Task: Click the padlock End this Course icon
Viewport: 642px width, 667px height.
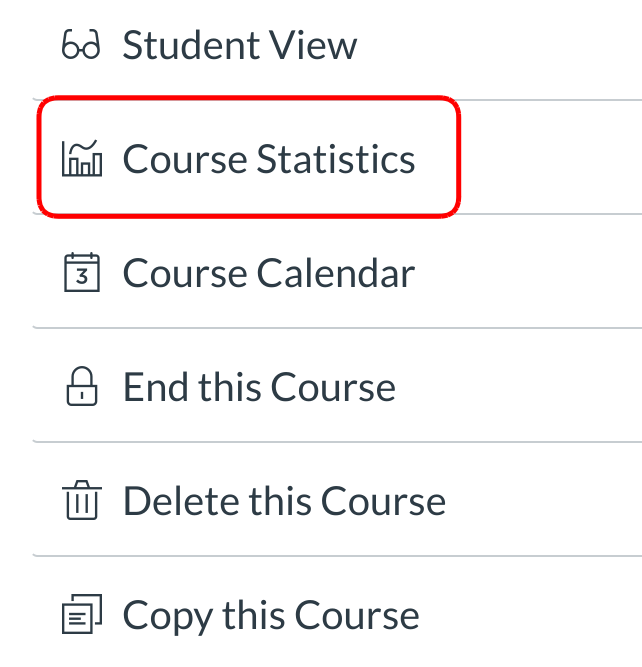Action: point(81,387)
